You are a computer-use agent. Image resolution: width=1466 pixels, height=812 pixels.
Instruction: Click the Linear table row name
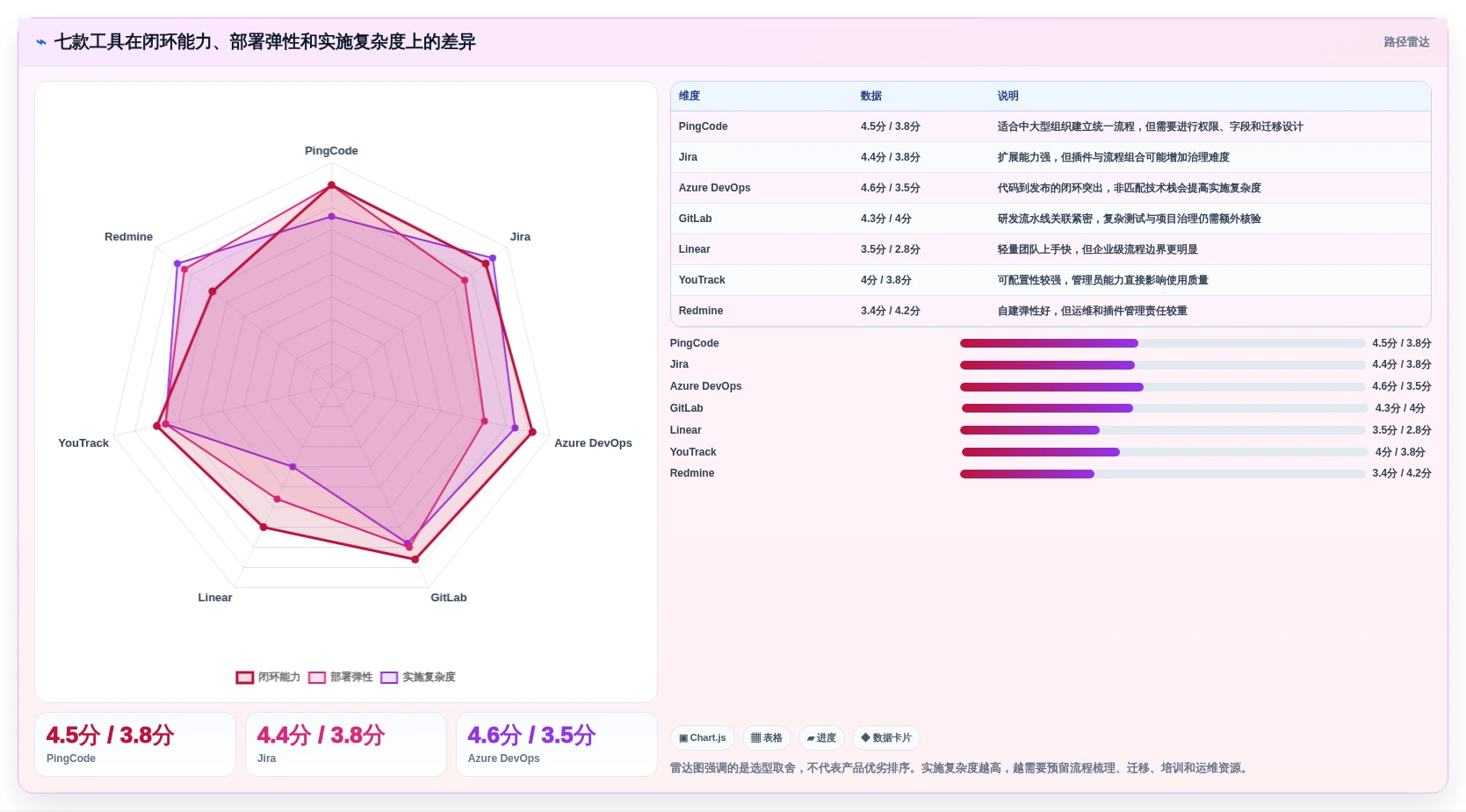tap(694, 249)
